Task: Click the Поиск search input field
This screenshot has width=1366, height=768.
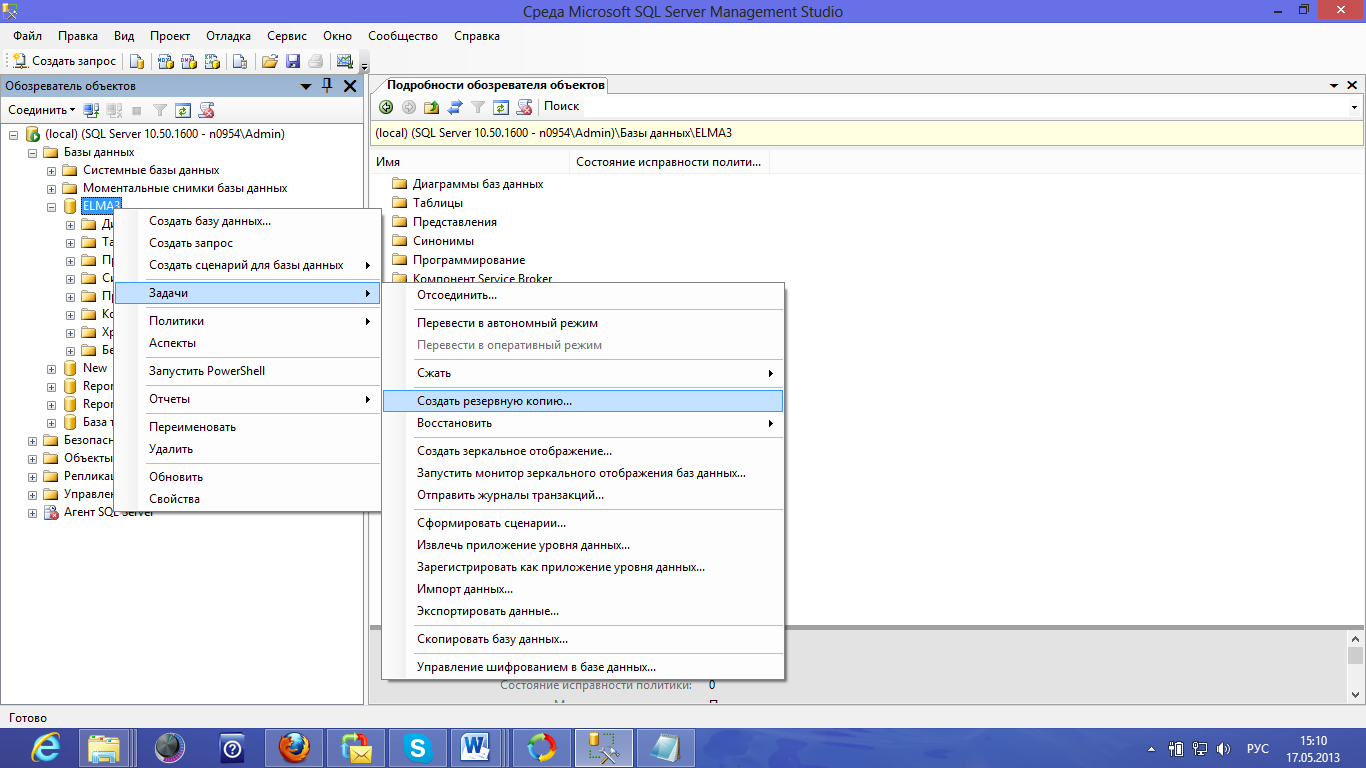Action: (950, 106)
